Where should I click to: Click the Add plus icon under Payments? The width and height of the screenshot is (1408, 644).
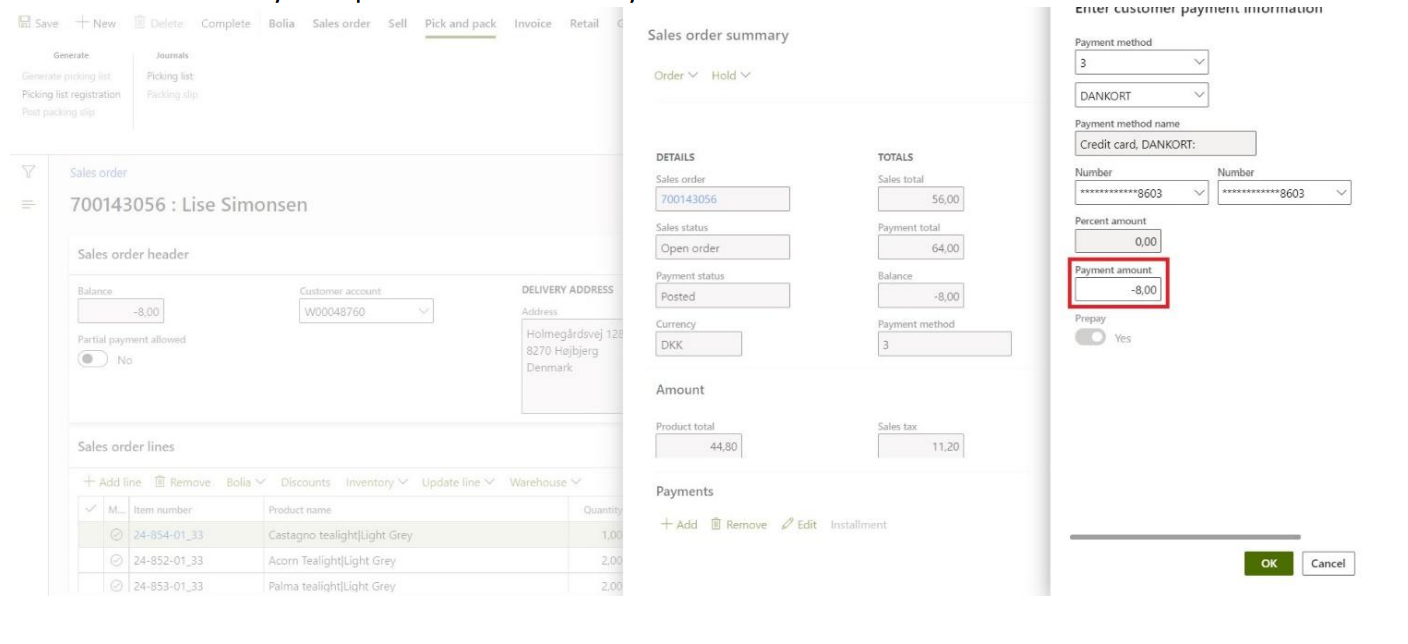[x=664, y=525]
